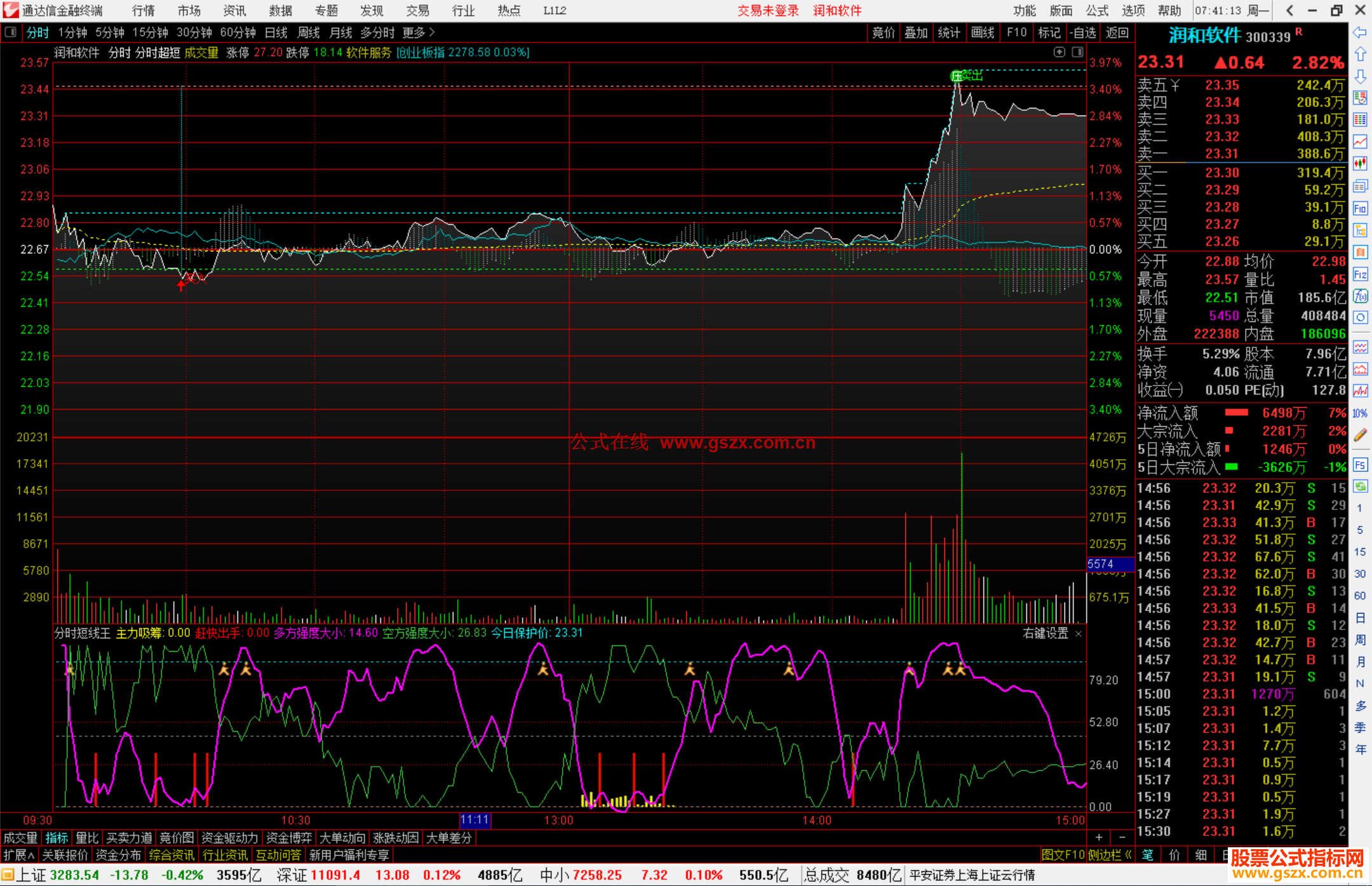The image size is (1372, 886).
Task: Select the pencil drawing tool icon
Action: (x=1360, y=435)
